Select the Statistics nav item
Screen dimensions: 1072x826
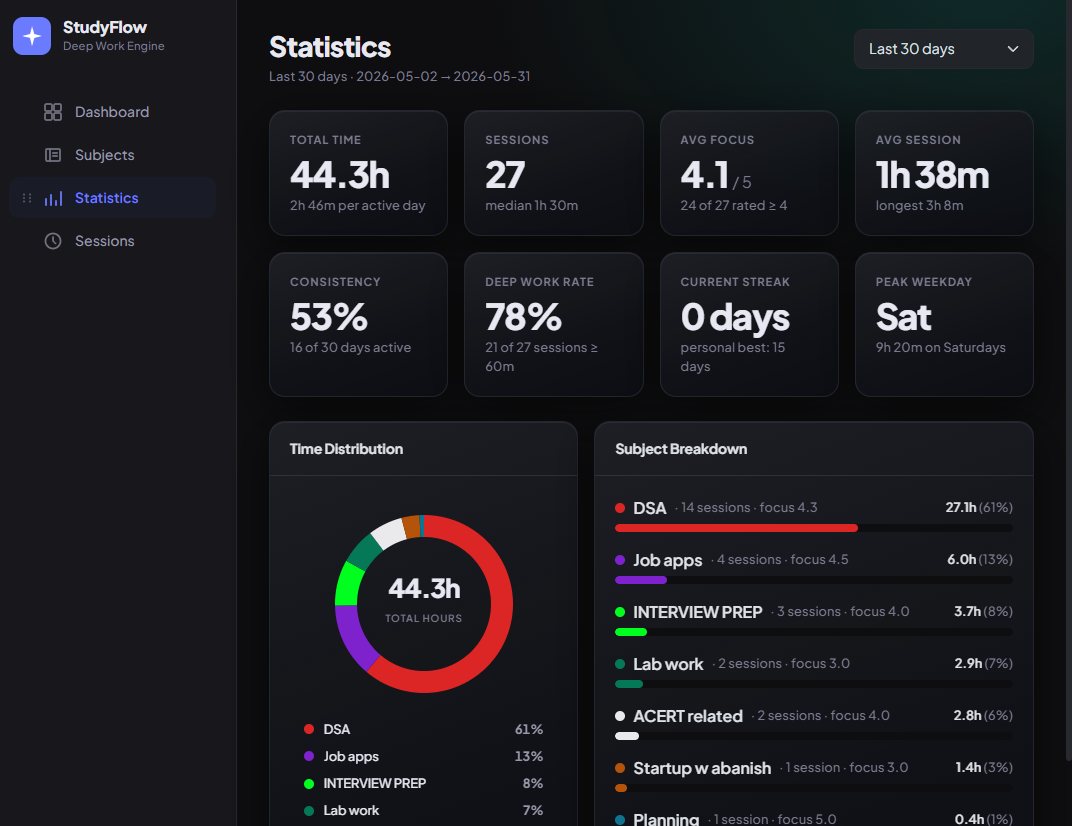click(113, 198)
